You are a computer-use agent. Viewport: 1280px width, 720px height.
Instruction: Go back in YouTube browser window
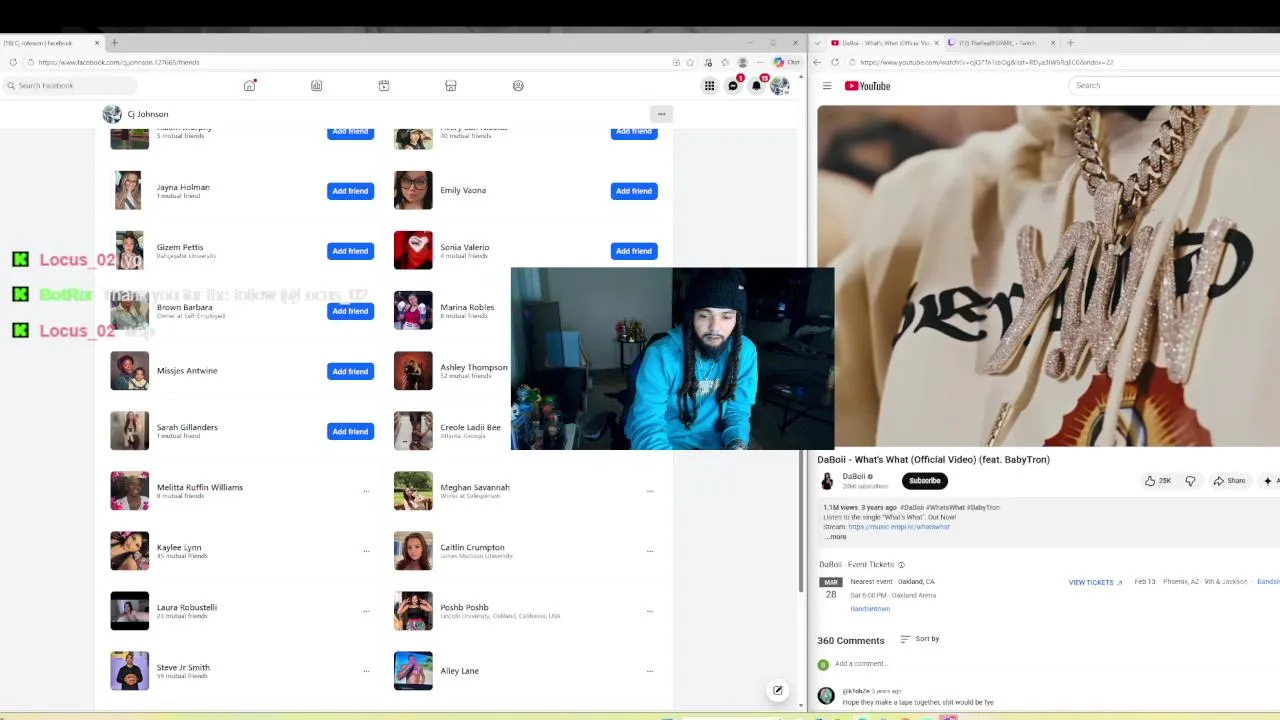point(817,62)
